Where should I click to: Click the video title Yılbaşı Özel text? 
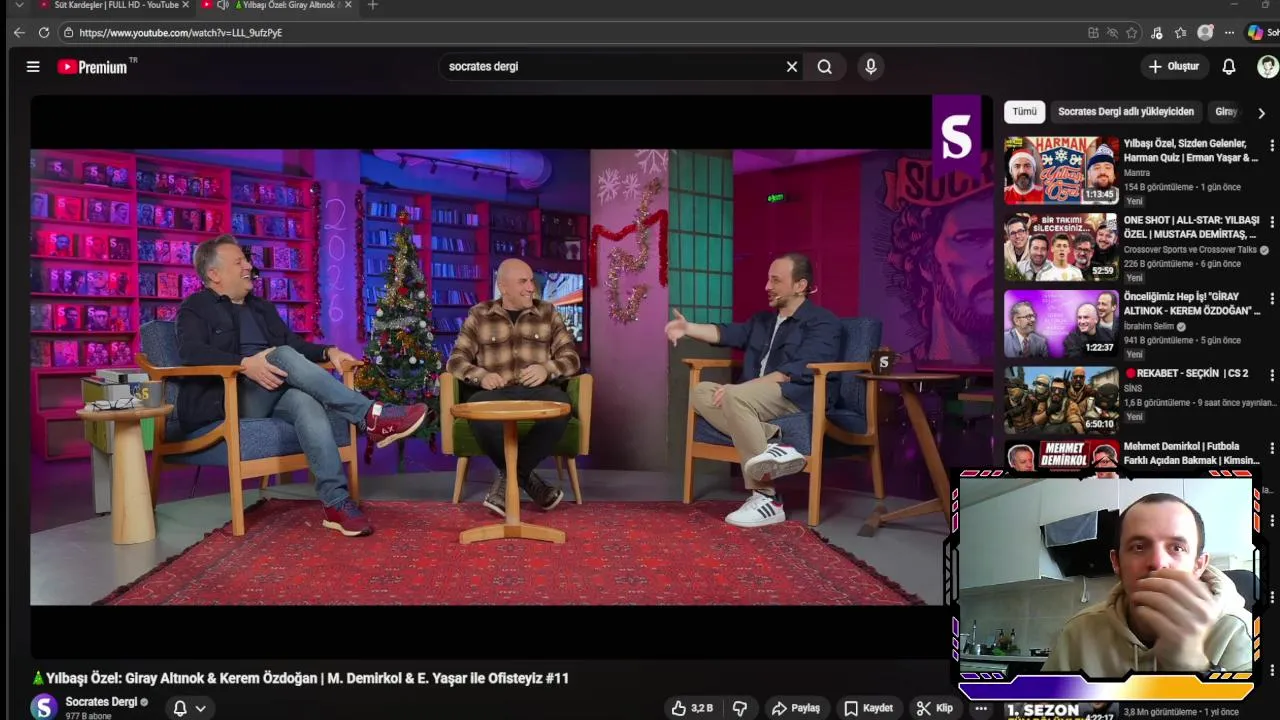coord(300,678)
